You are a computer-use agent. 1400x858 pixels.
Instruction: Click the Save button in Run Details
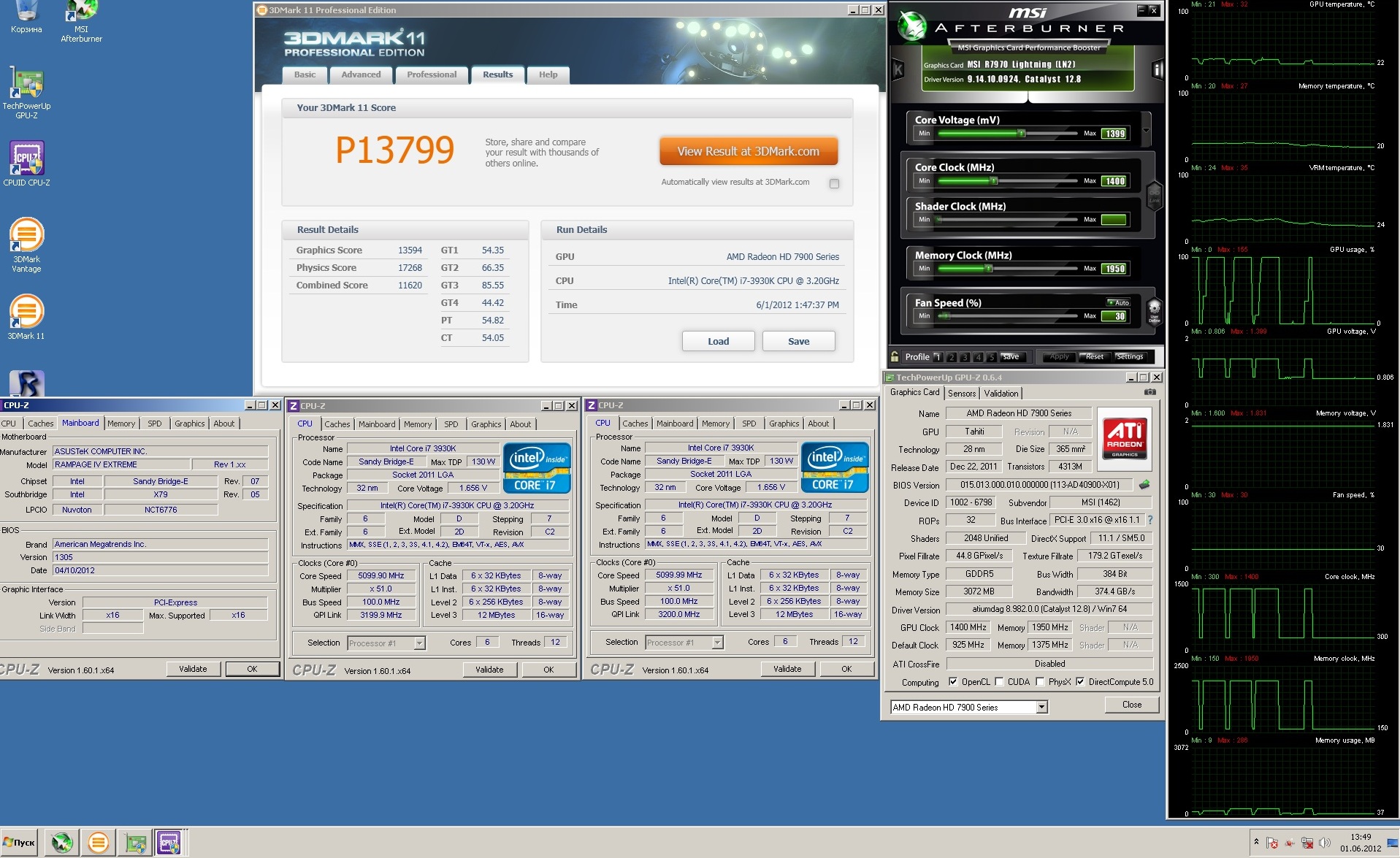[798, 341]
